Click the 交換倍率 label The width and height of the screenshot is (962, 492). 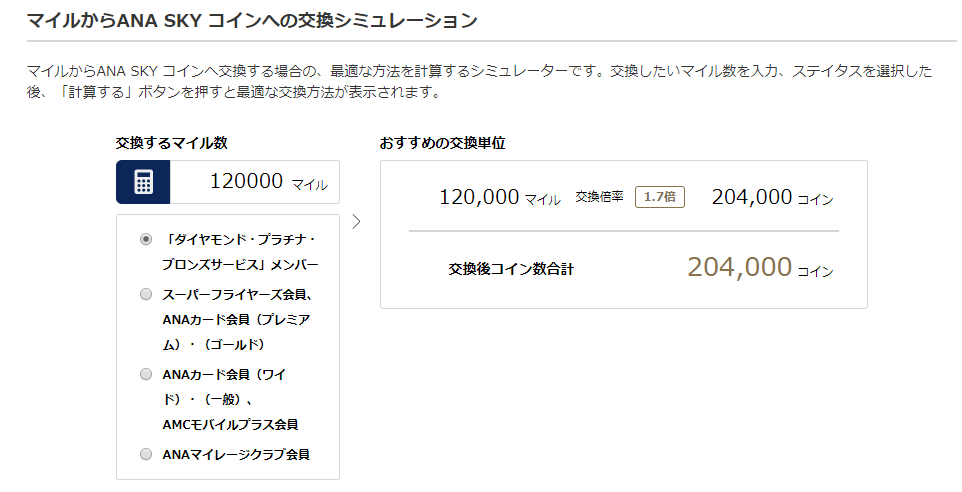(x=599, y=197)
